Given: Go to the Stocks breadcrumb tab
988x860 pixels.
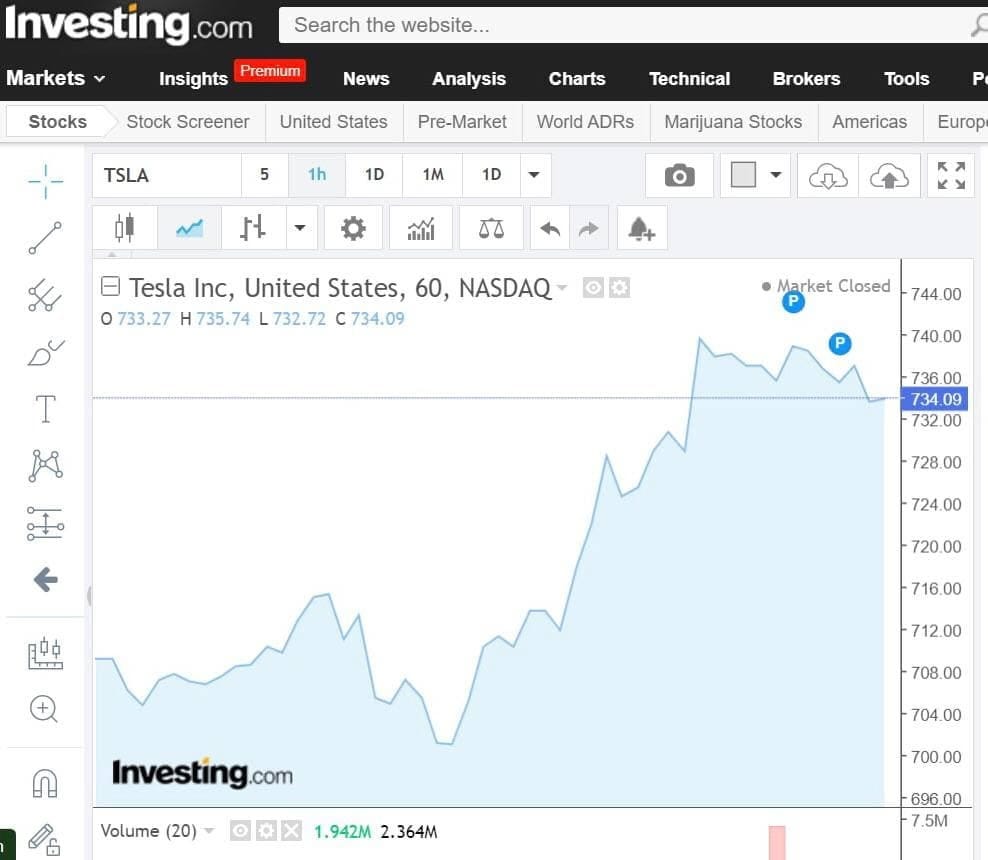Looking at the screenshot, I should [x=57, y=122].
